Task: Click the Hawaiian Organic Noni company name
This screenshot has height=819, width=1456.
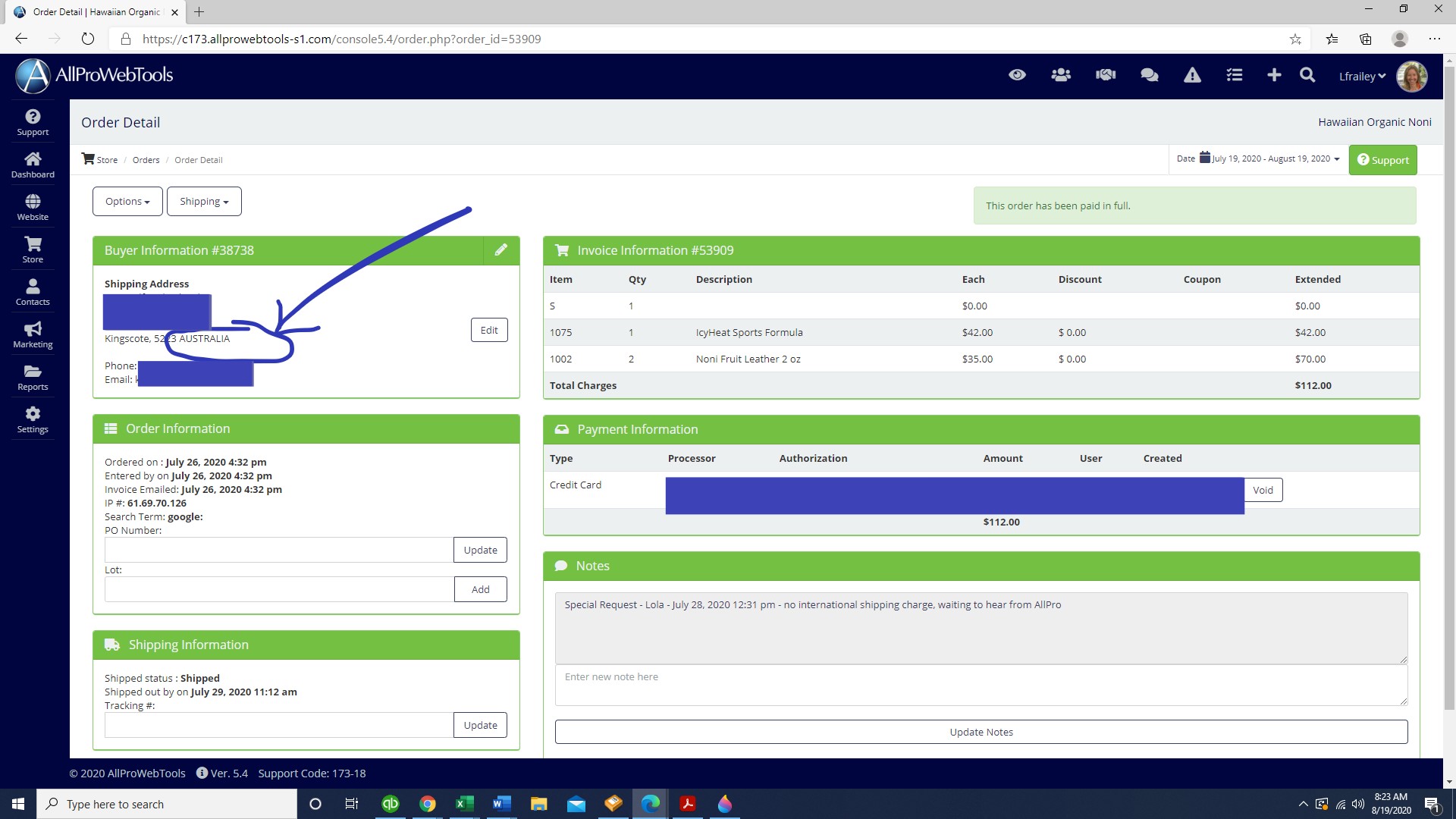Action: 1374,122
